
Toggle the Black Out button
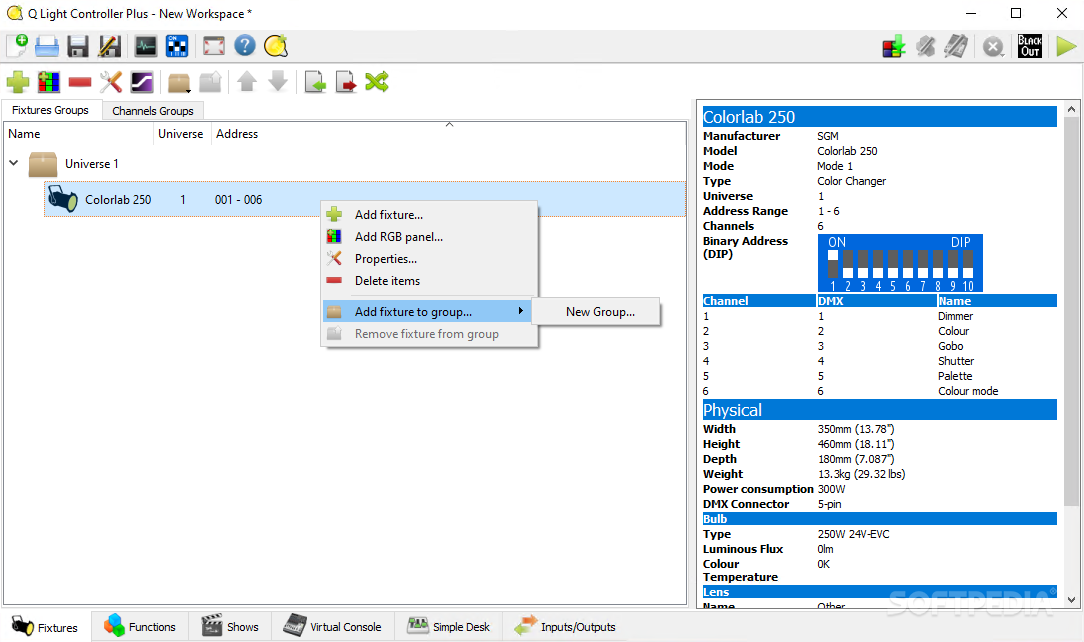[x=1030, y=46]
